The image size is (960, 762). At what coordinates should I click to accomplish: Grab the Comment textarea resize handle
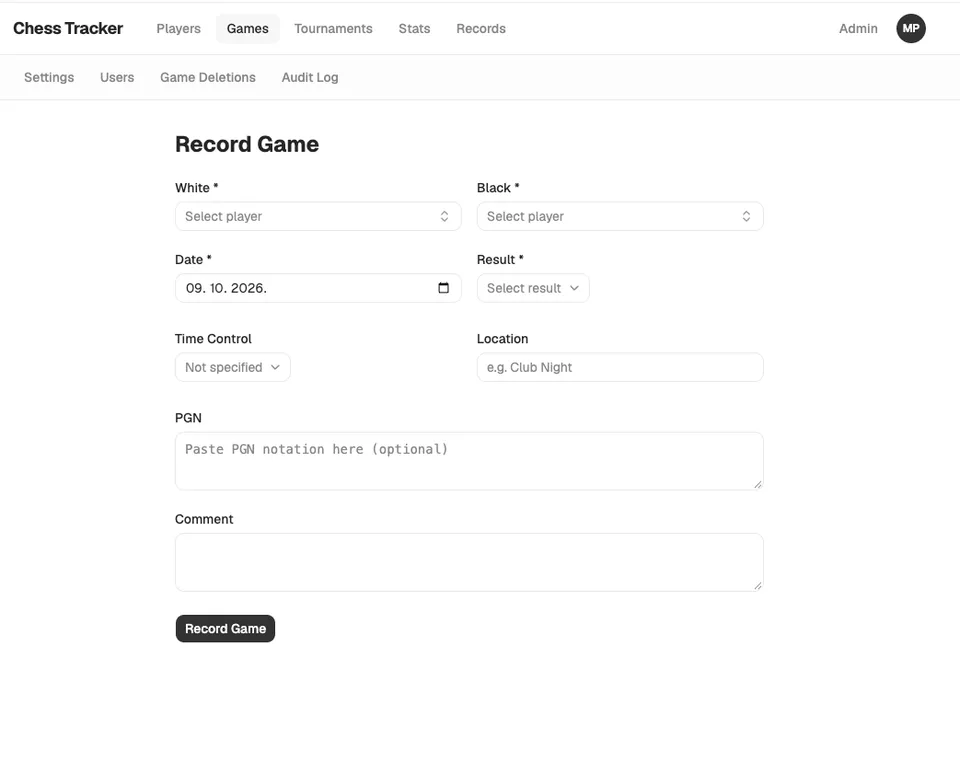pyautogui.click(x=757, y=586)
